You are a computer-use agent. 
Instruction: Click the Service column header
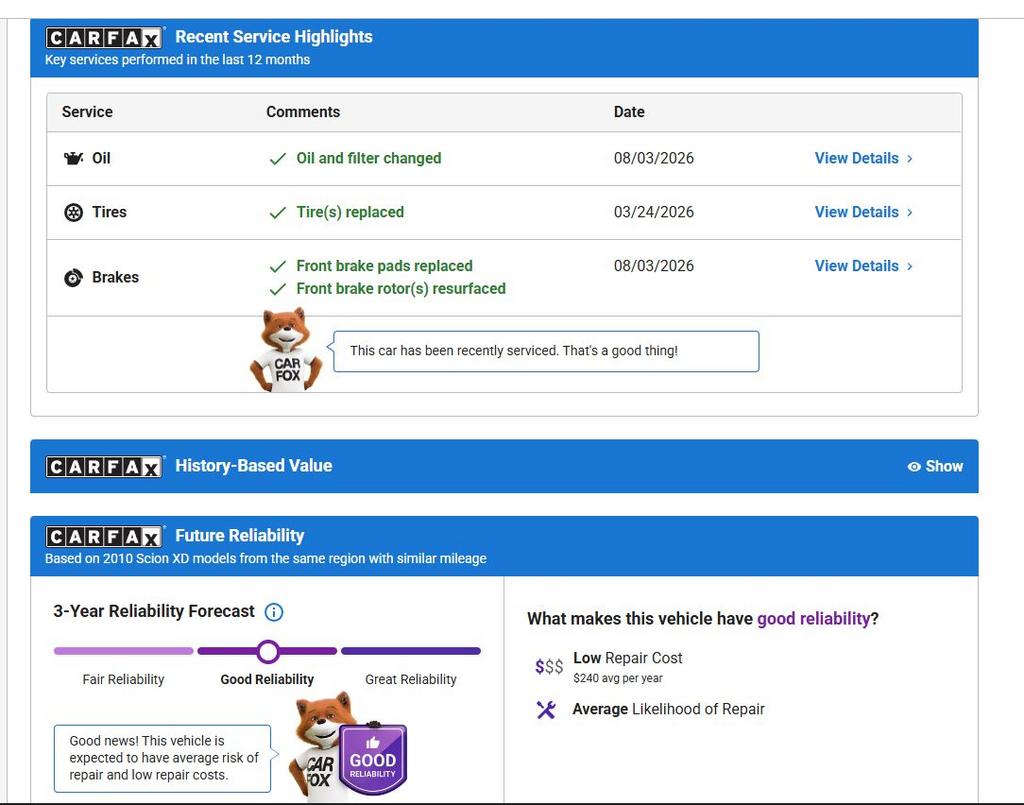[x=87, y=112]
